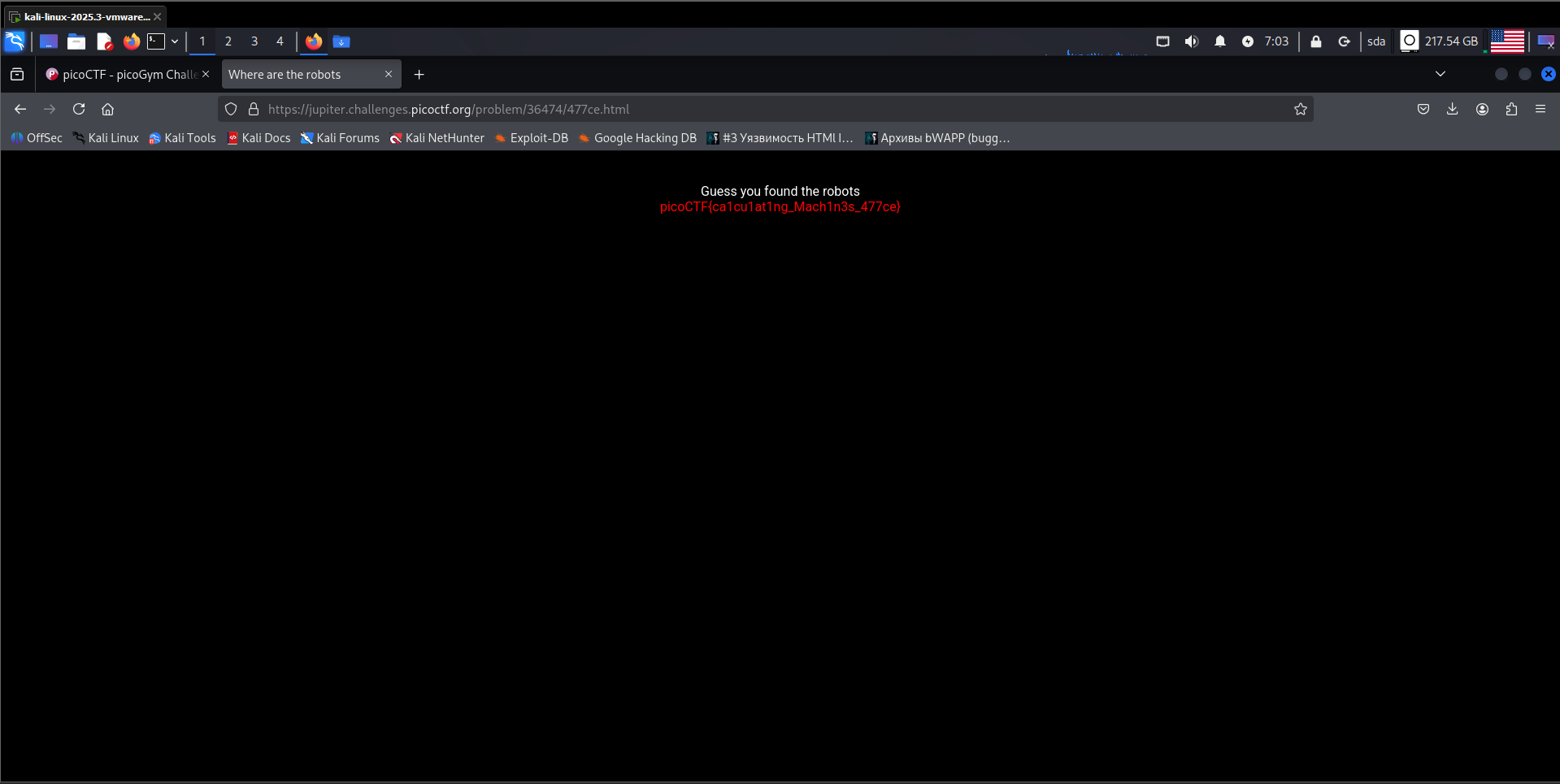
Task: Select the Where are the robots tab
Action: [301, 75]
